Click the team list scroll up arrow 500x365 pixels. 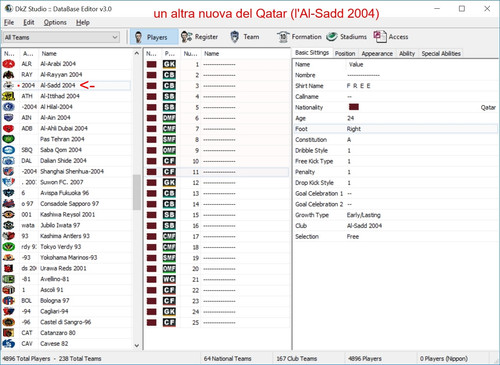click(137, 53)
